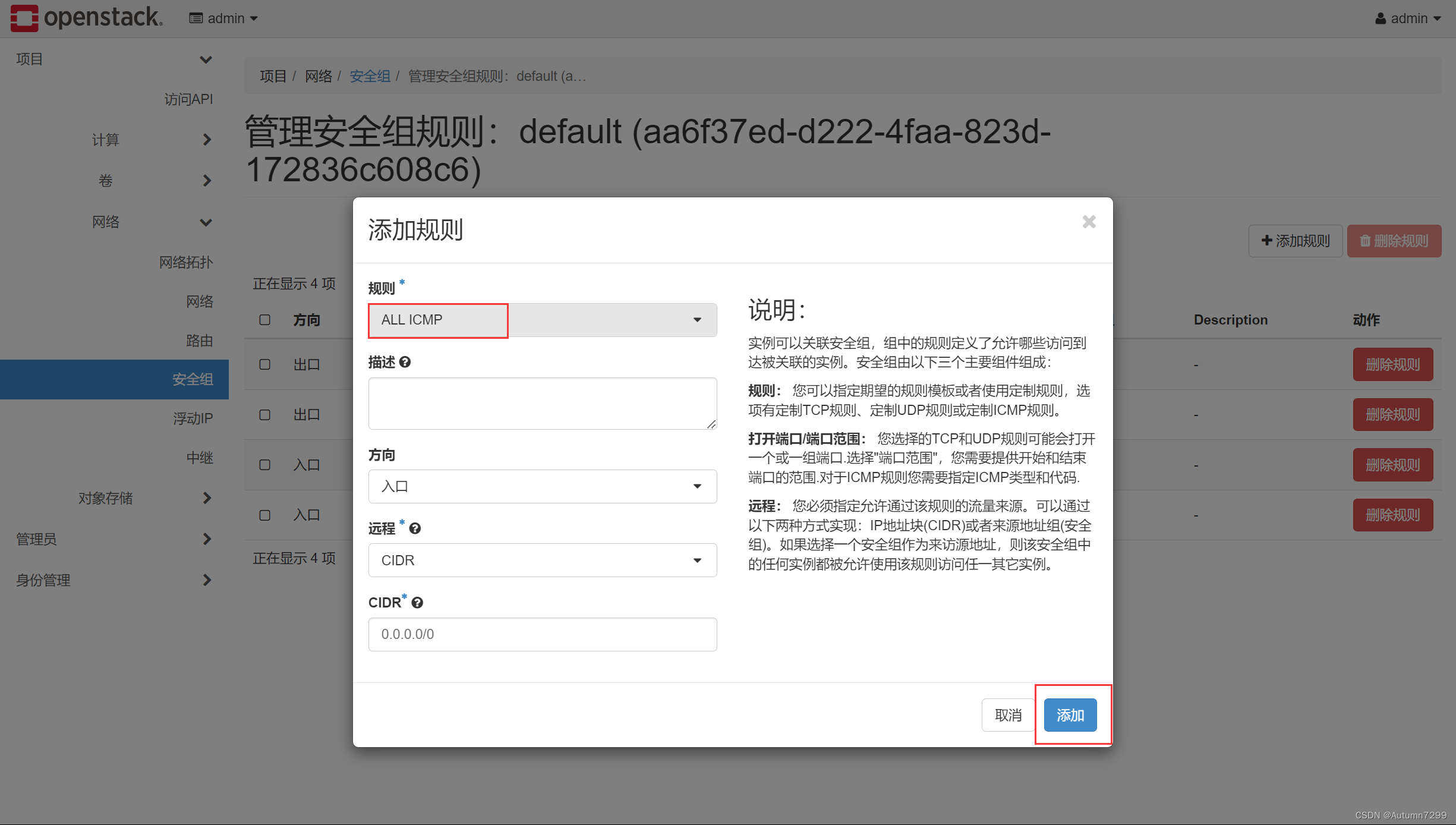
Task: Check the first 出口 row checkbox
Action: tap(265, 364)
